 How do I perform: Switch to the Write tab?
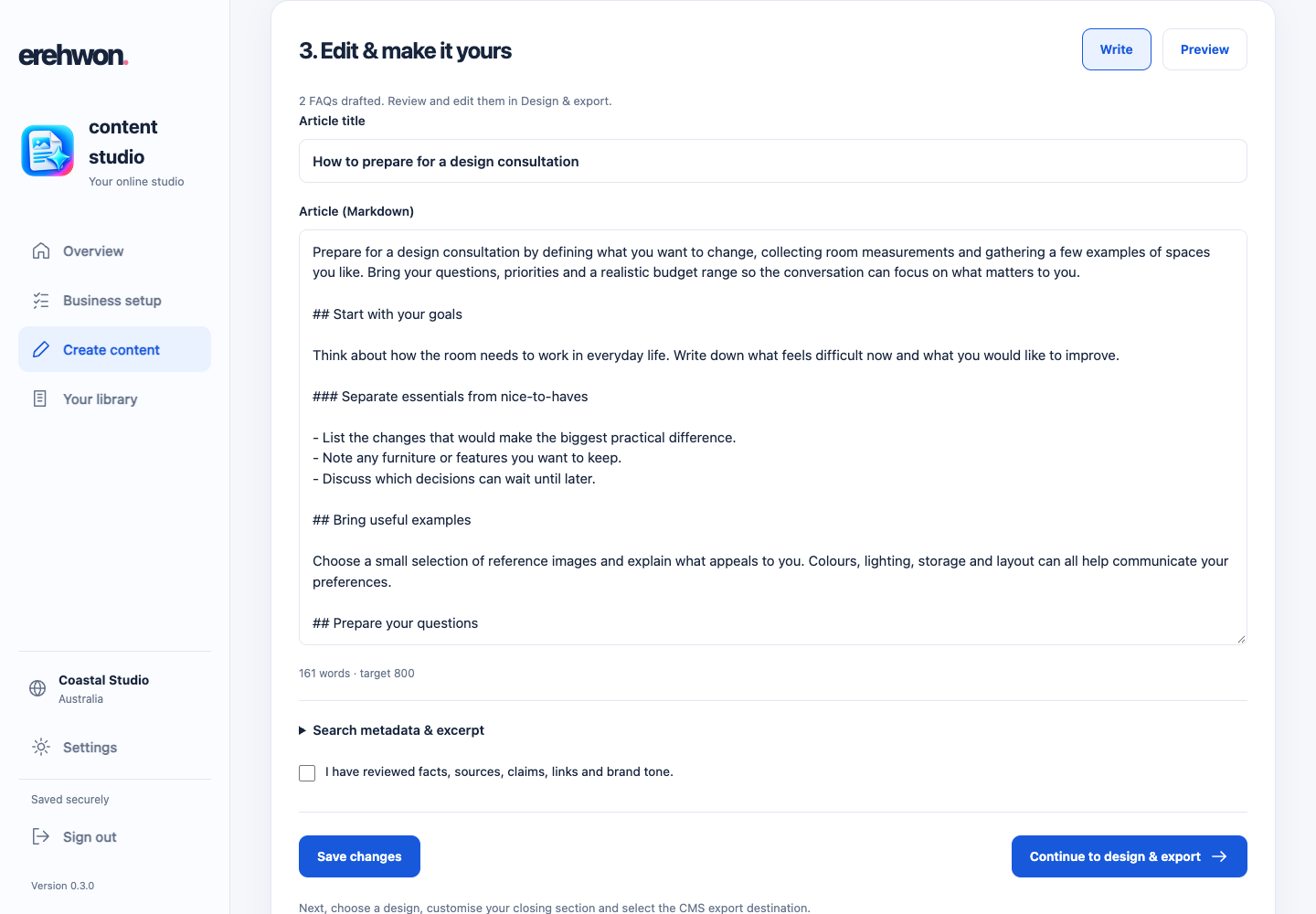(x=1117, y=49)
